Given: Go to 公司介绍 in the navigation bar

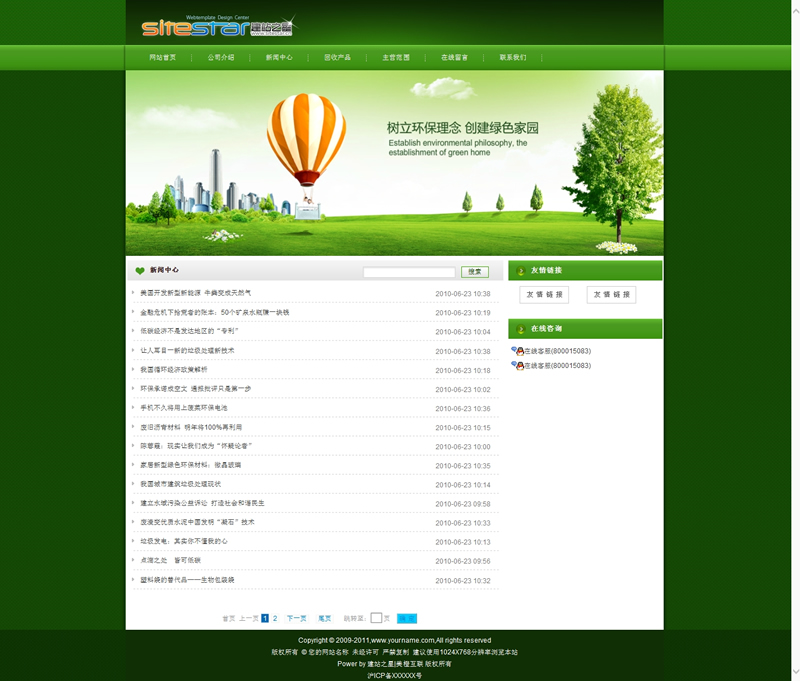Looking at the screenshot, I should (x=221, y=58).
